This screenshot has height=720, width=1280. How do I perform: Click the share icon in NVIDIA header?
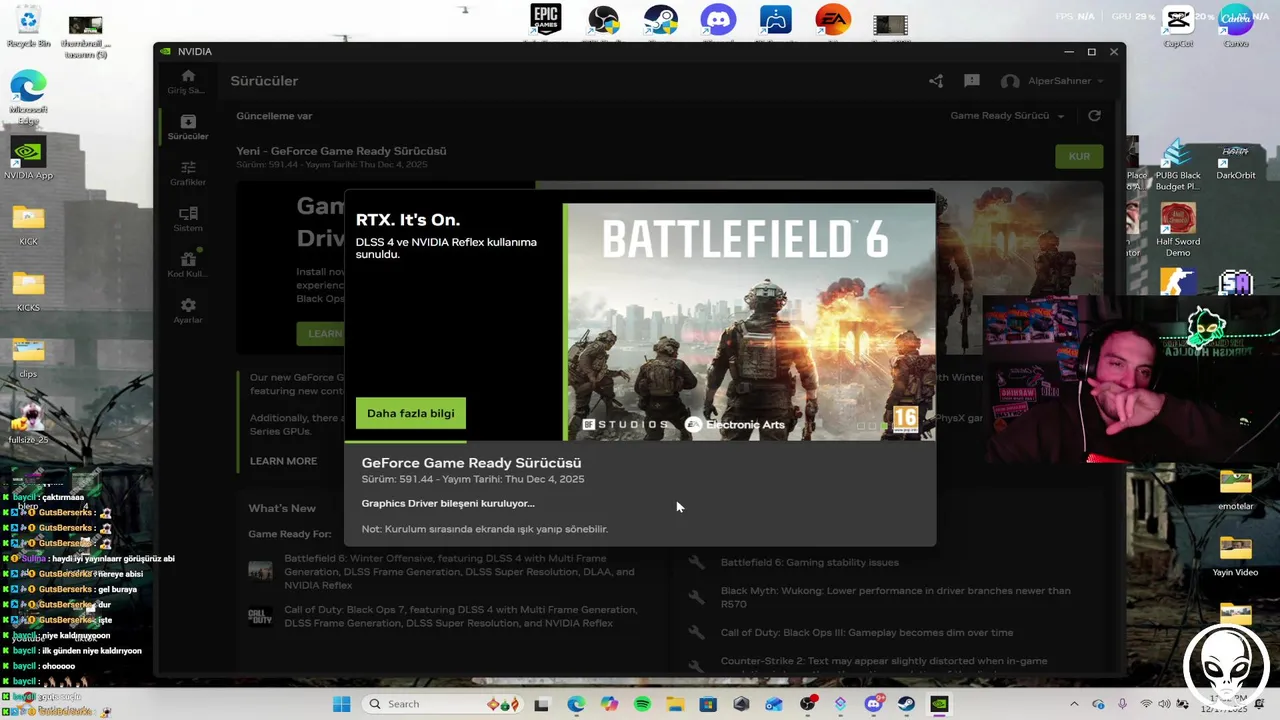[x=936, y=81]
